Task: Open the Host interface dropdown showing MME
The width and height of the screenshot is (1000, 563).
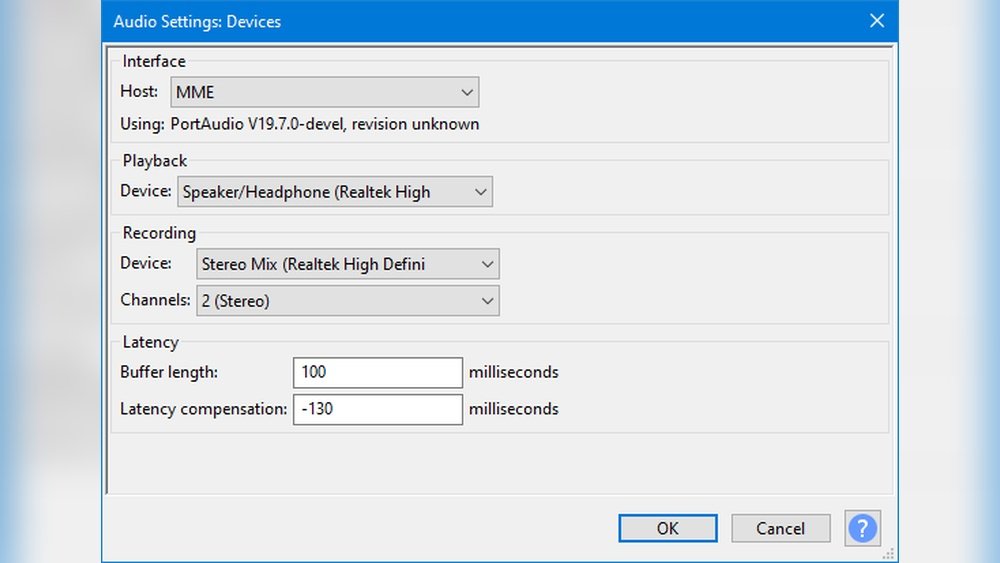Action: 325,92
